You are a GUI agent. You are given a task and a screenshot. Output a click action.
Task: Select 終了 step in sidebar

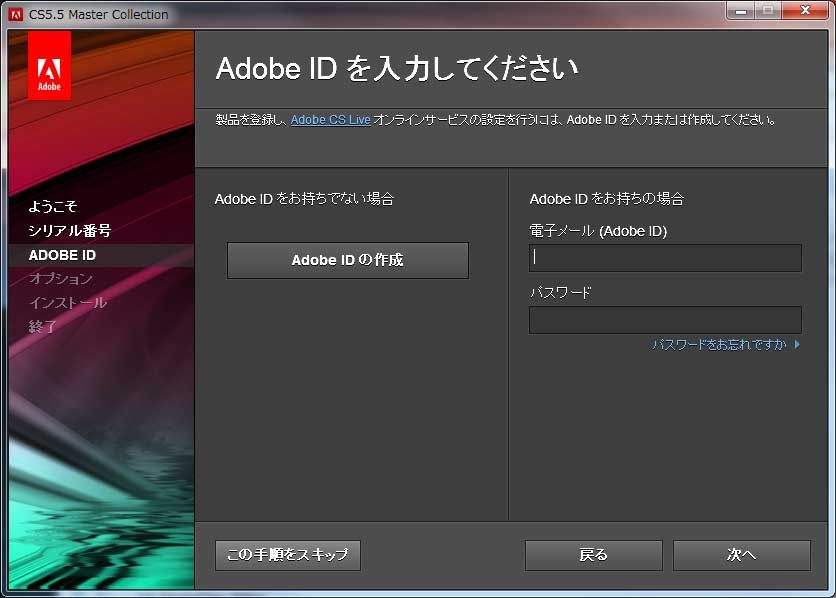(x=43, y=326)
